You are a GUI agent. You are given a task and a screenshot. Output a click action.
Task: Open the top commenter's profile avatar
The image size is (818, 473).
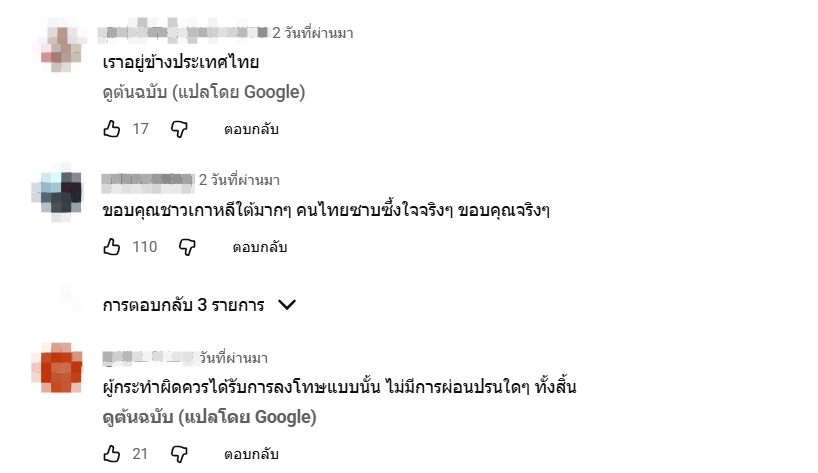pyautogui.click(x=64, y=46)
